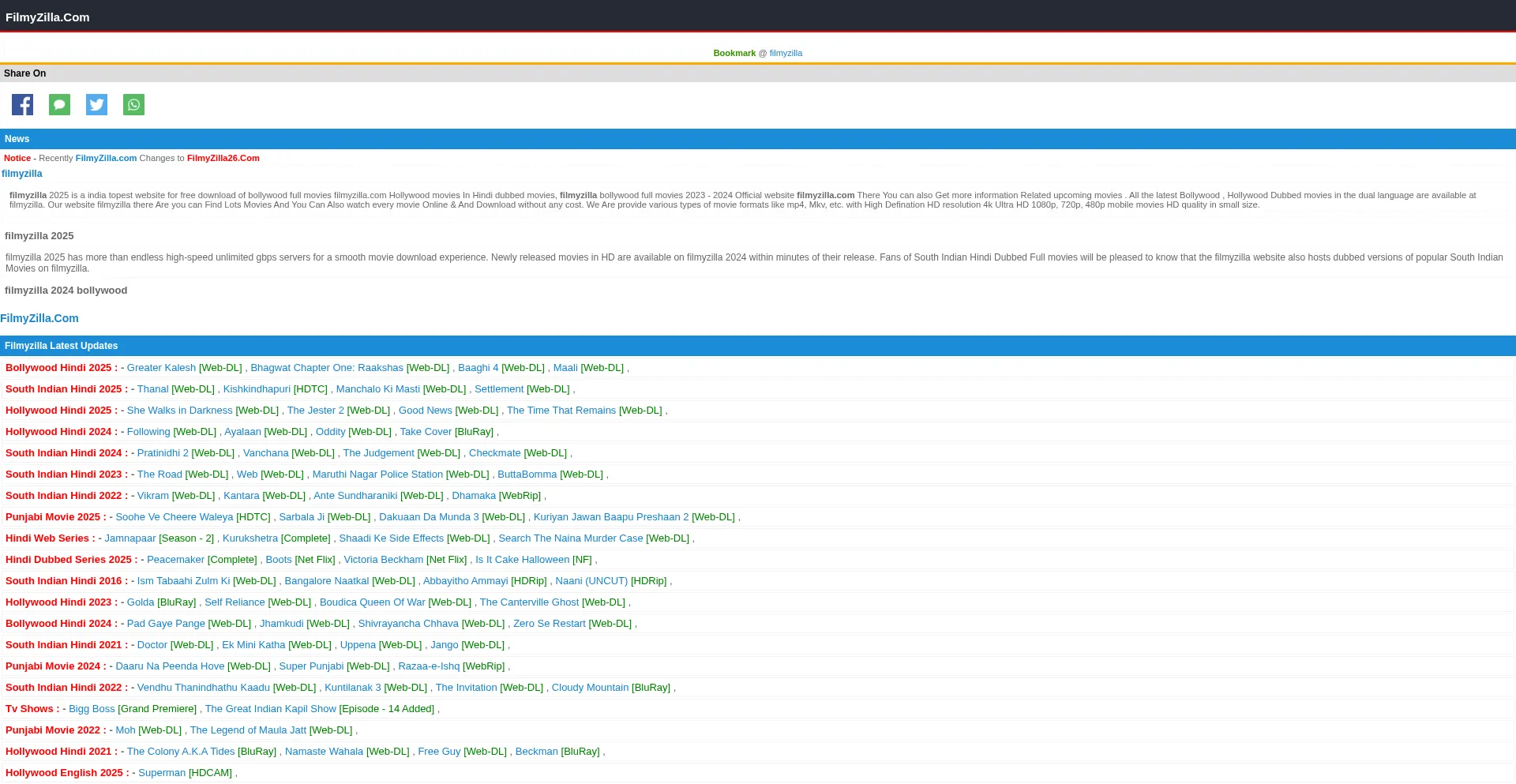Select the Victoria Beckham series link
This screenshot has width=1516, height=784.
coord(383,560)
